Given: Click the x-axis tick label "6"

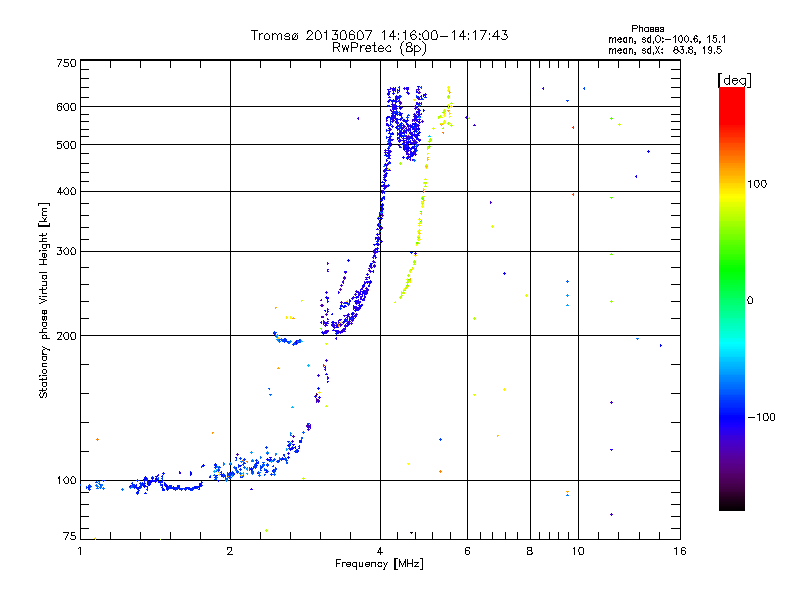Looking at the screenshot, I should tap(467, 551).
